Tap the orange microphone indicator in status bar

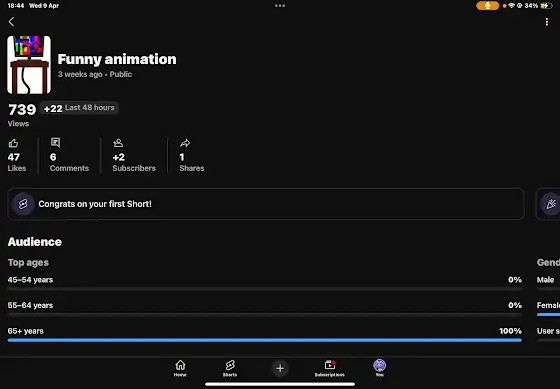coord(488,6)
